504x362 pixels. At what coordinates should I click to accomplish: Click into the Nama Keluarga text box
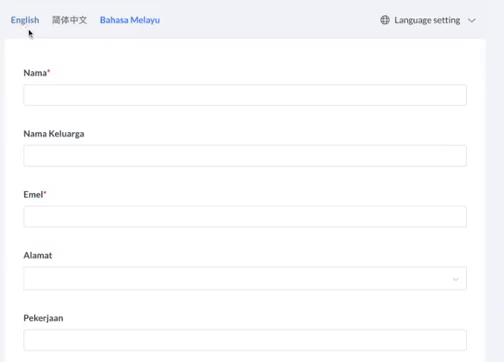[x=245, y=156]
